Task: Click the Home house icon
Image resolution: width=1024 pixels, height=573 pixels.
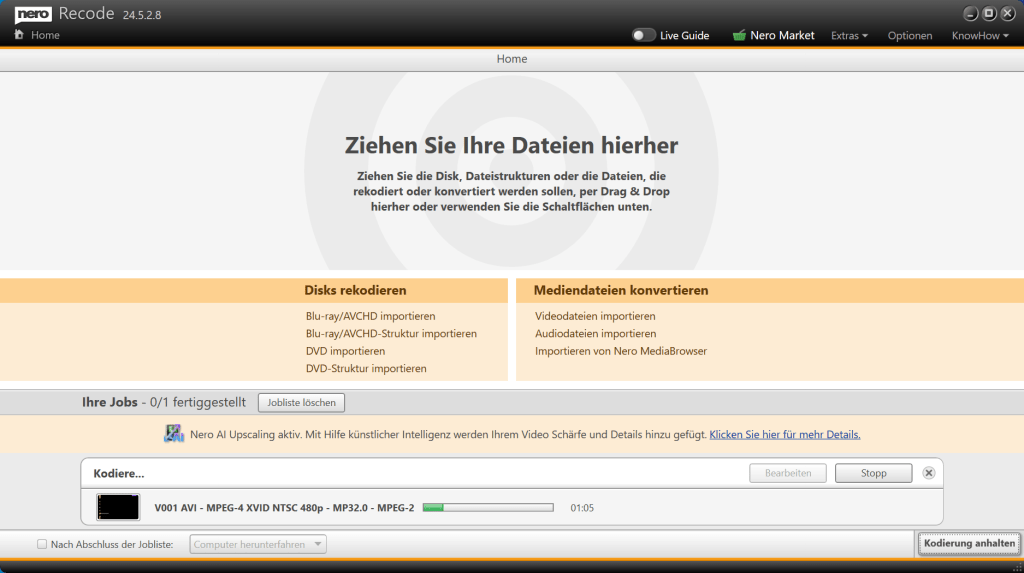Action: [19, 35]
